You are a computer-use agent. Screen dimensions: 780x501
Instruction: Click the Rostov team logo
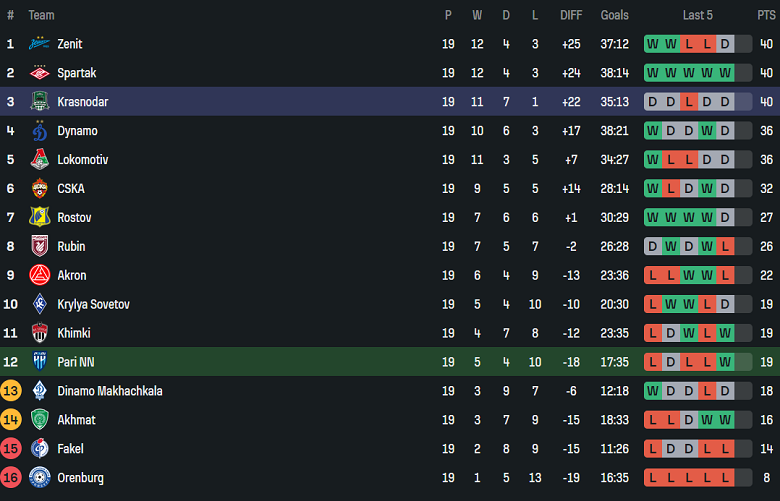(x=39, y=218)
